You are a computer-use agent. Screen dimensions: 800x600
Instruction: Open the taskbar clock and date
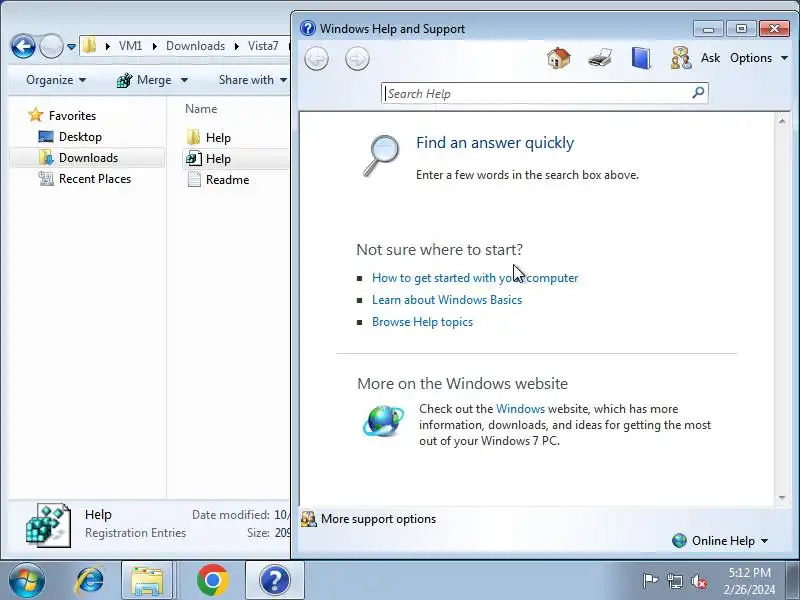coord(749,581)
